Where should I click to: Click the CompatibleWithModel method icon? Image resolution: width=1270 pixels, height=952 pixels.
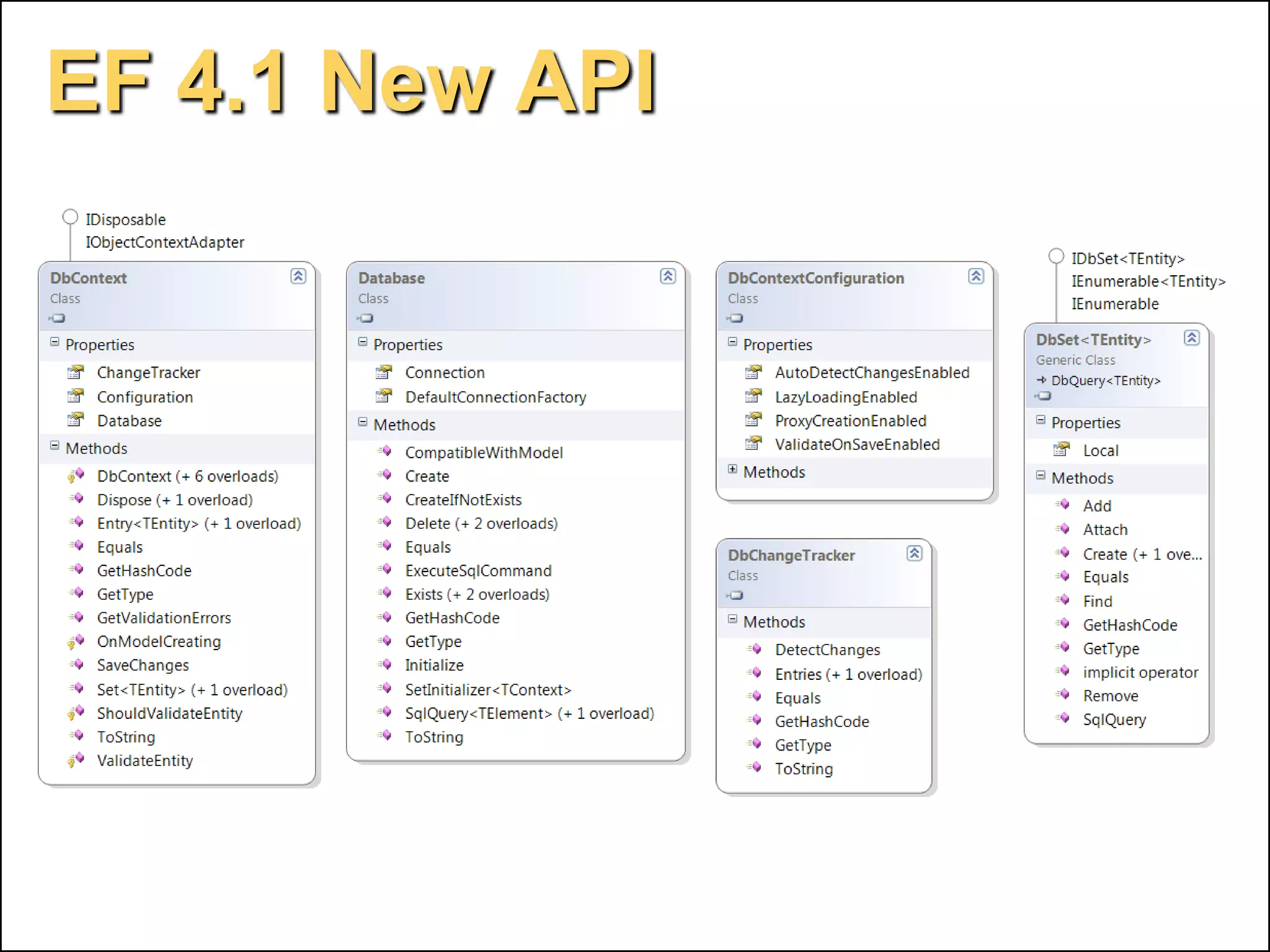coord(384,451)
